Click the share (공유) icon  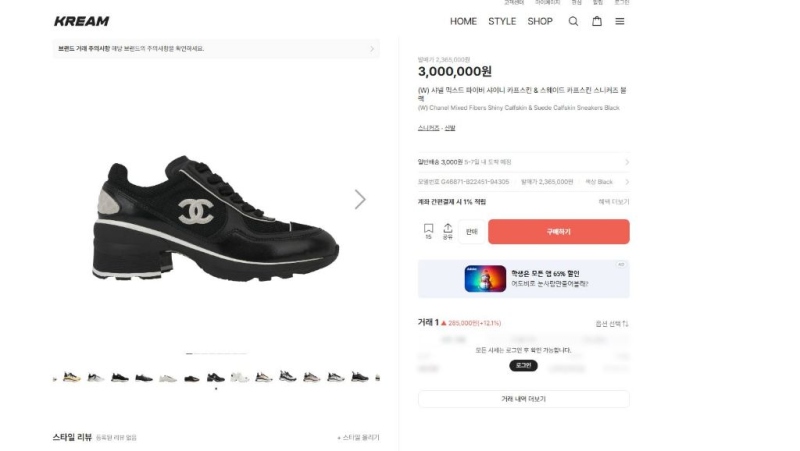click(448, 231)
